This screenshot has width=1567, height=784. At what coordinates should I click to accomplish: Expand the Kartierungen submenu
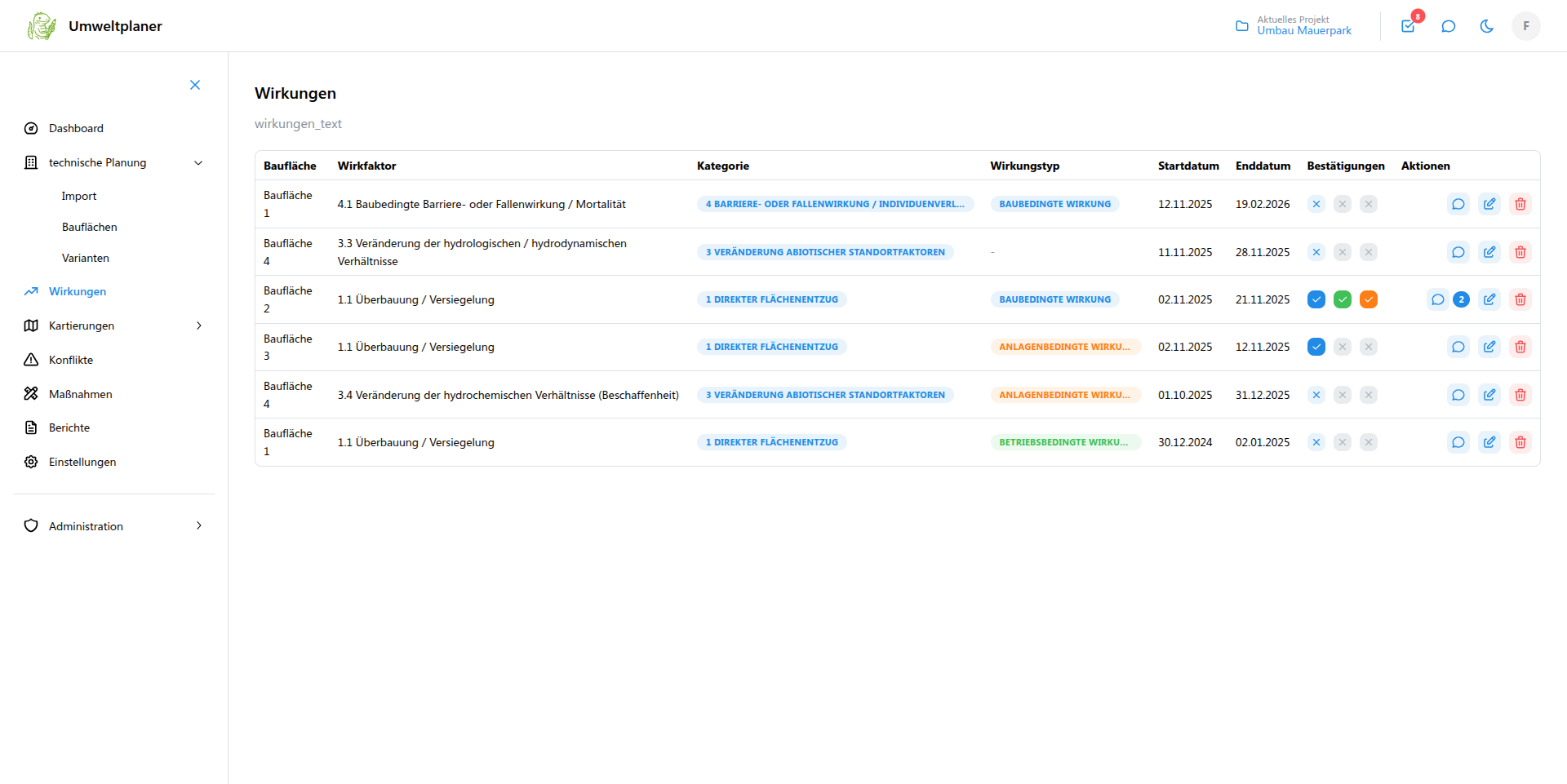(x=198, y=326)
